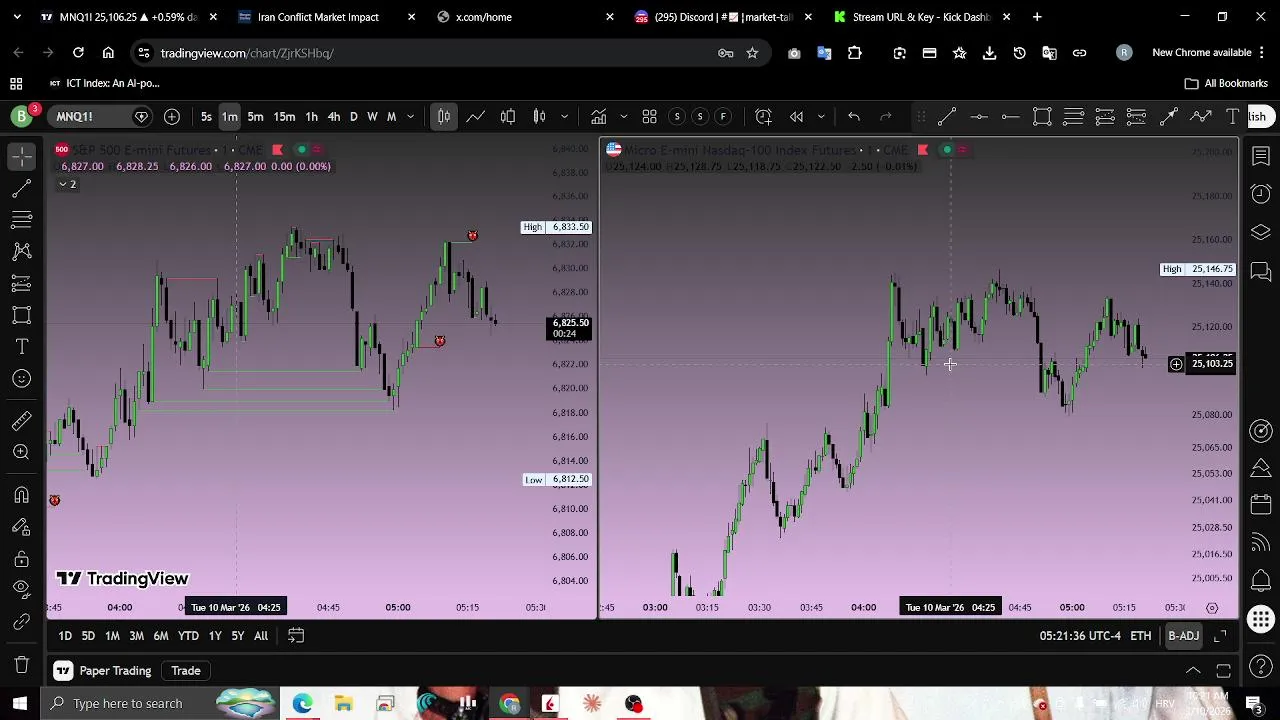Undo the last chart action

pyautogui.click(x=854, y=117)
